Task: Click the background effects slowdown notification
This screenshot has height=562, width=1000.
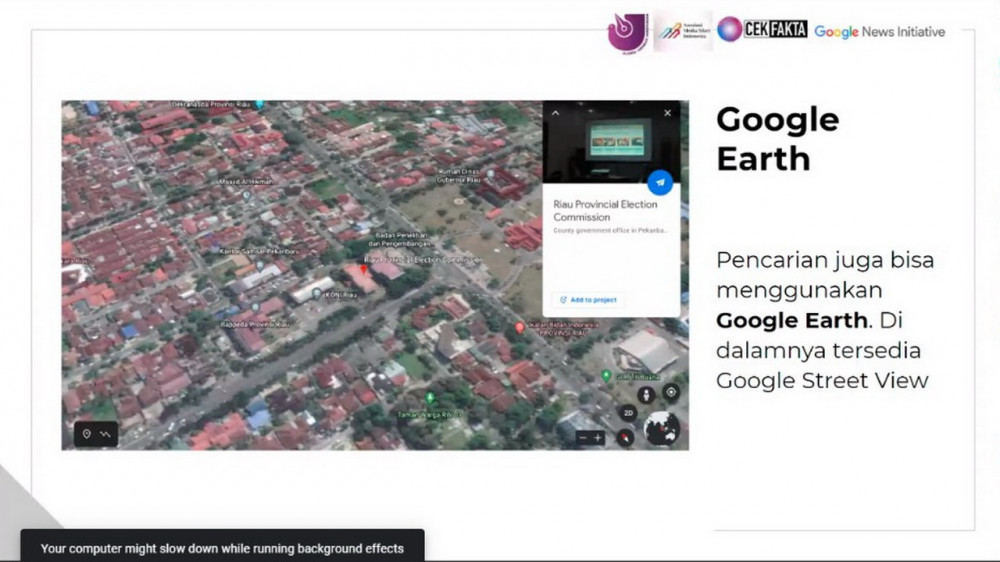Action: [222, 548]
